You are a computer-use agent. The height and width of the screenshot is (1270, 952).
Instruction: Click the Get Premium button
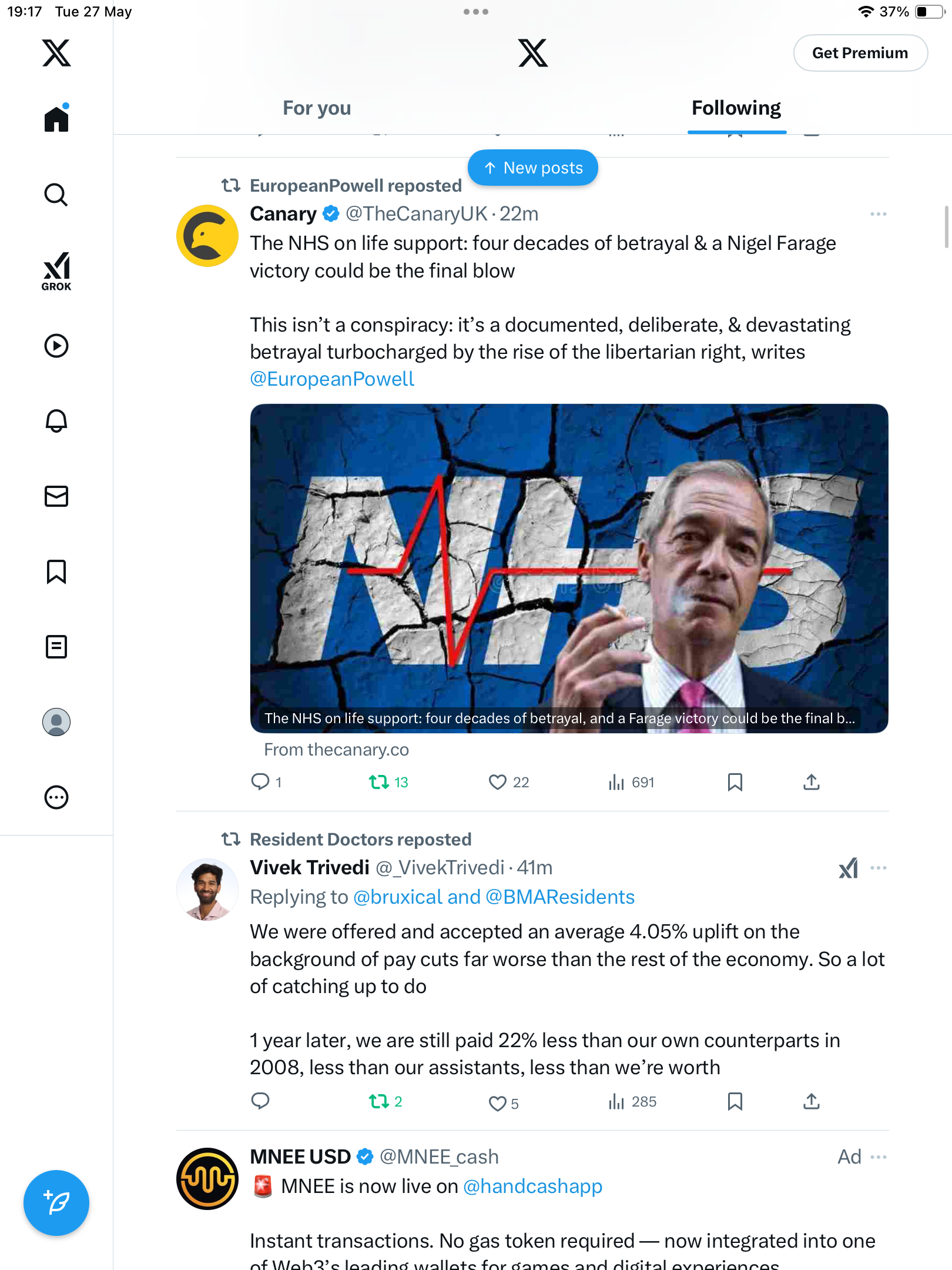860,53
